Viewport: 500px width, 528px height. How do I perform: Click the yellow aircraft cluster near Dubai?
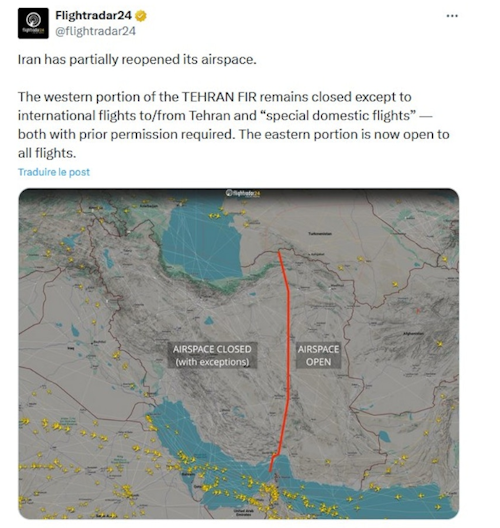pos(269,490)
